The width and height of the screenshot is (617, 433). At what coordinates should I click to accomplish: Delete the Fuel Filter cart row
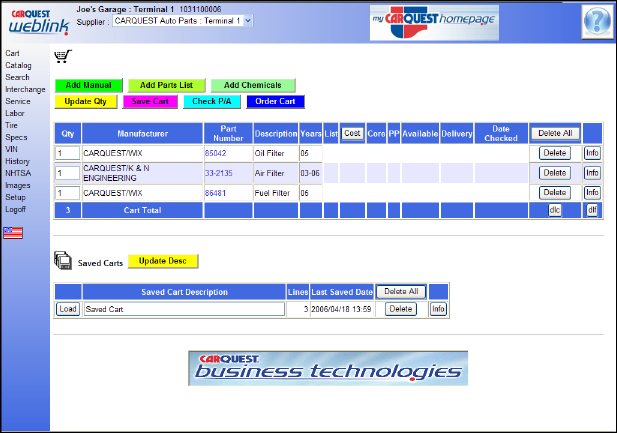pyautogui.click(x=555, y=192)
